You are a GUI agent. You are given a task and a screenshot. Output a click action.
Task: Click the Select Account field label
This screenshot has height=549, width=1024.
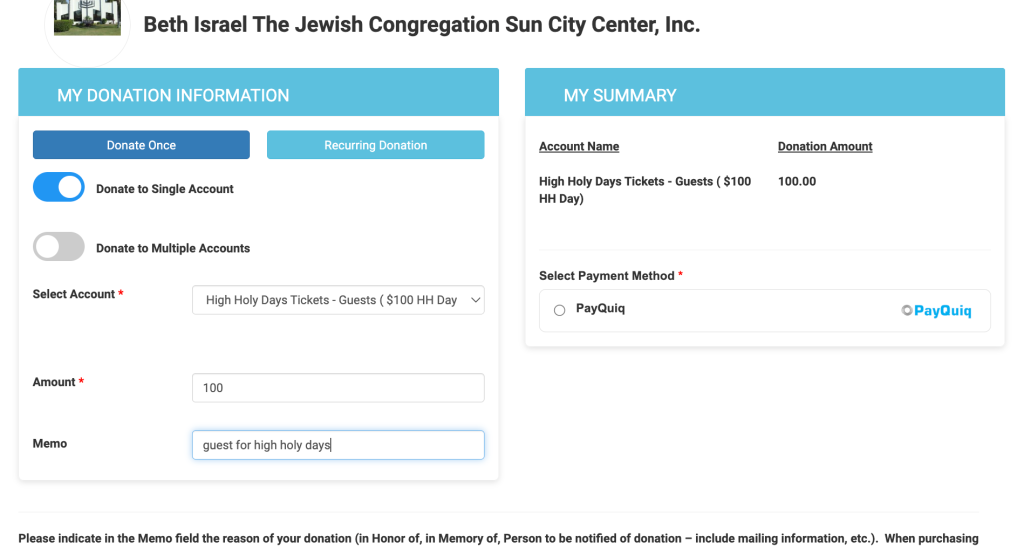[x=74, y=295]
